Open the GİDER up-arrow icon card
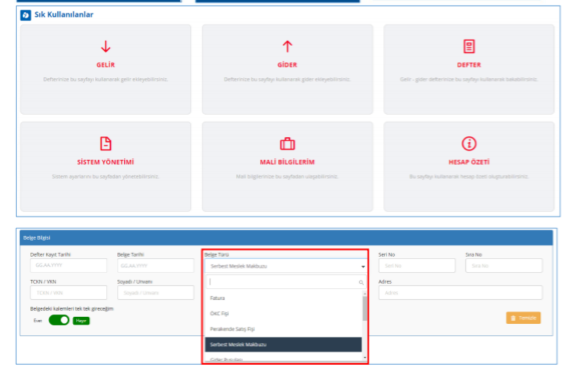The height and width of the screenshot is (373, 567). (287, 69)
